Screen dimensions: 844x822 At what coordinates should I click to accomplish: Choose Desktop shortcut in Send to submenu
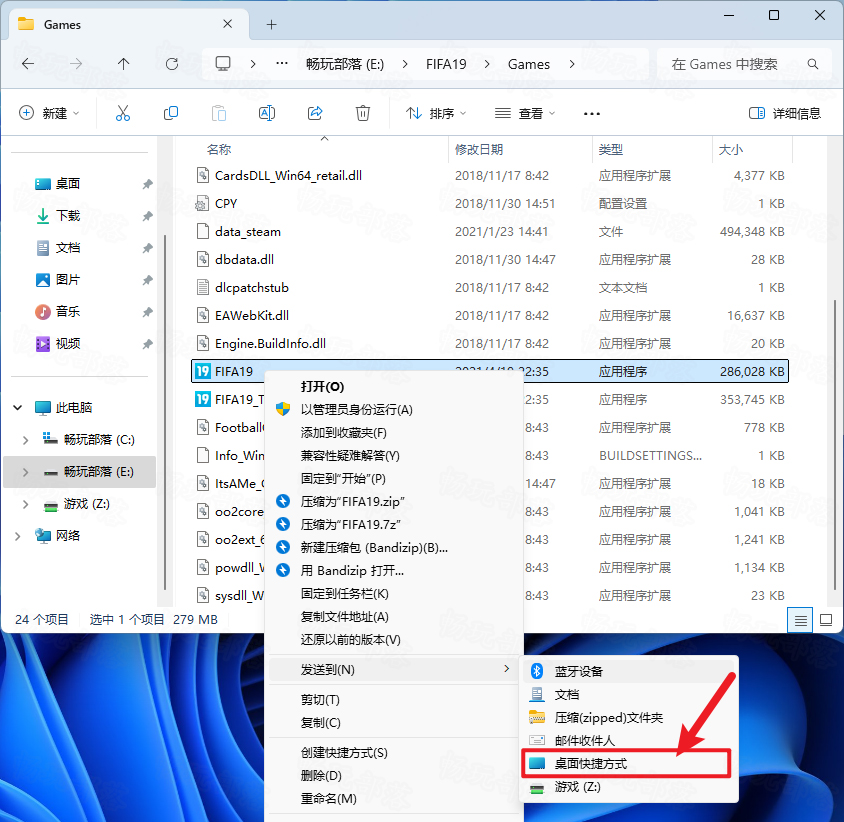(626, 763)
